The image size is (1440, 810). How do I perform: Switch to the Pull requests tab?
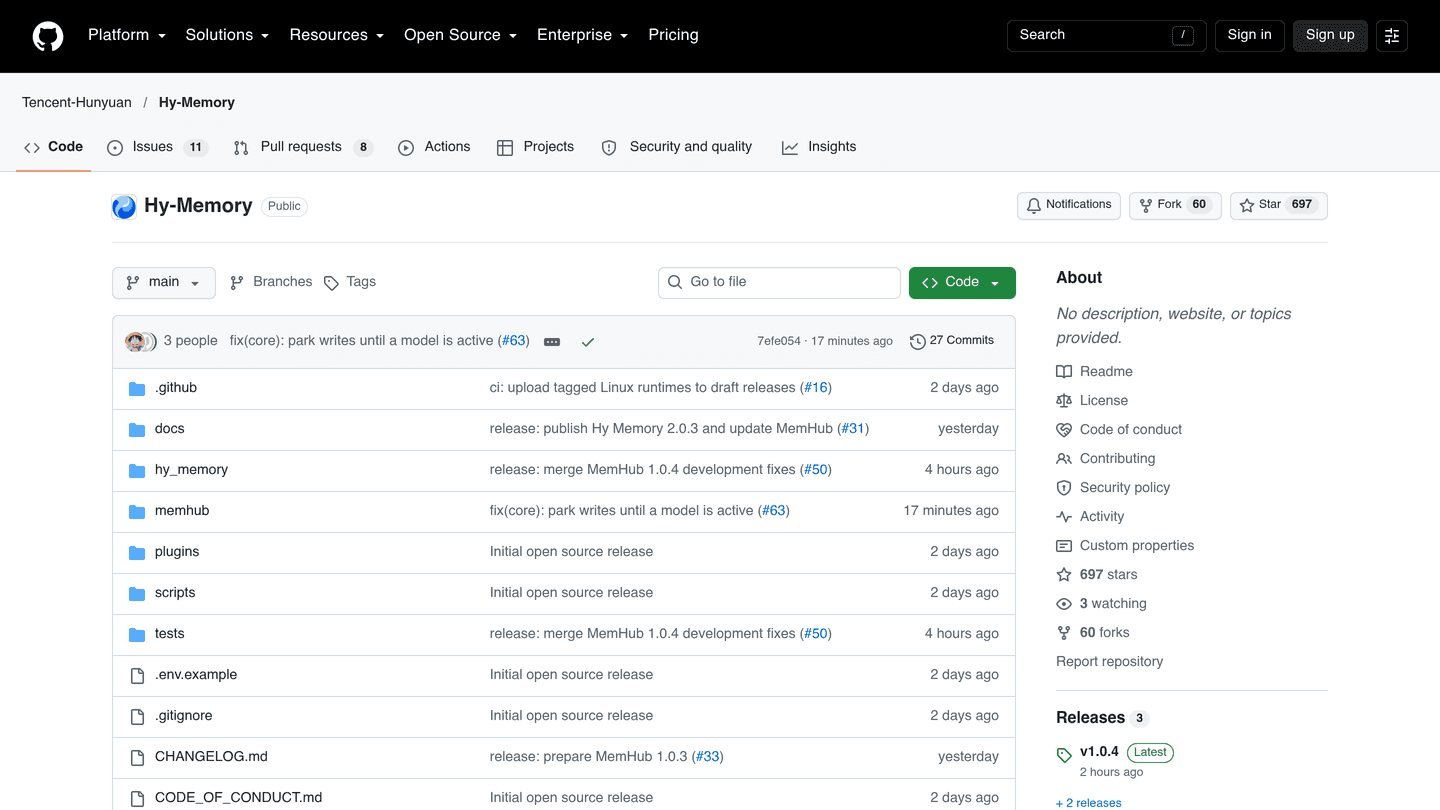303,147
